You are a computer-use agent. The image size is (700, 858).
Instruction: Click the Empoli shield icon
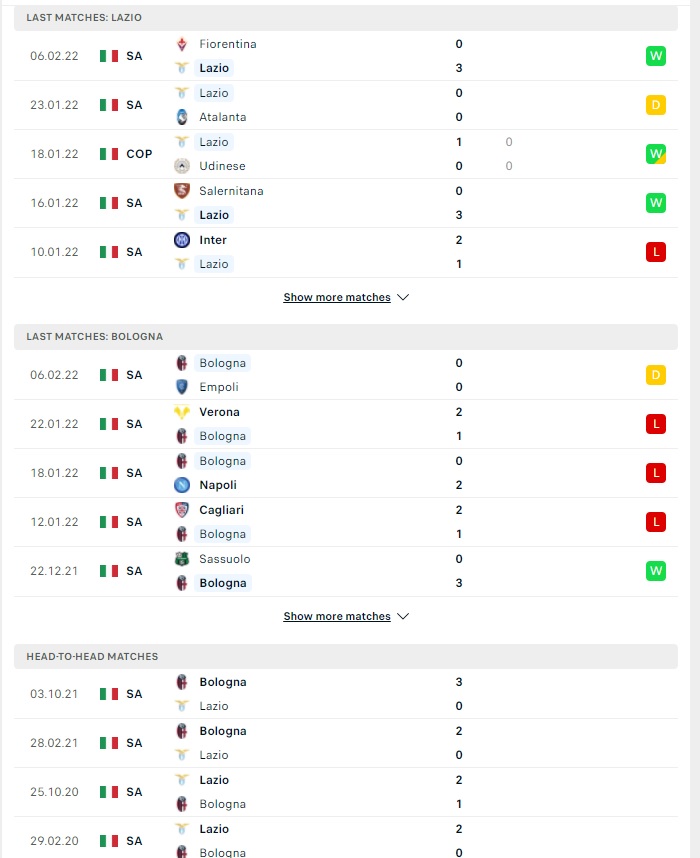coord(182,387)
